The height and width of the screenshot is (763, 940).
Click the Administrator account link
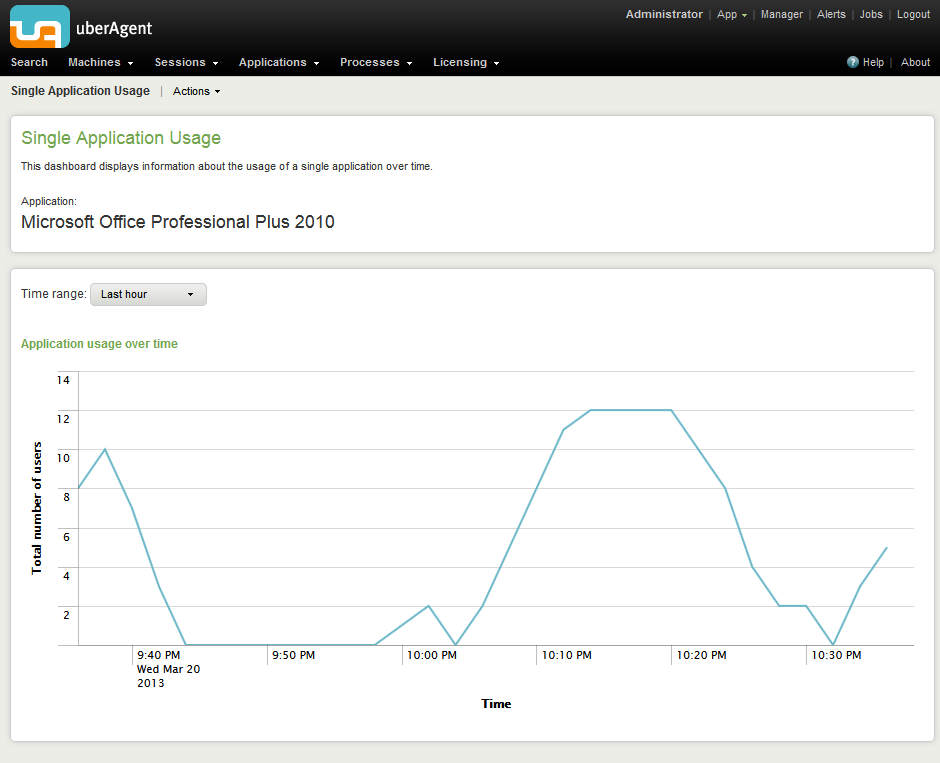[x=664, y=14]
